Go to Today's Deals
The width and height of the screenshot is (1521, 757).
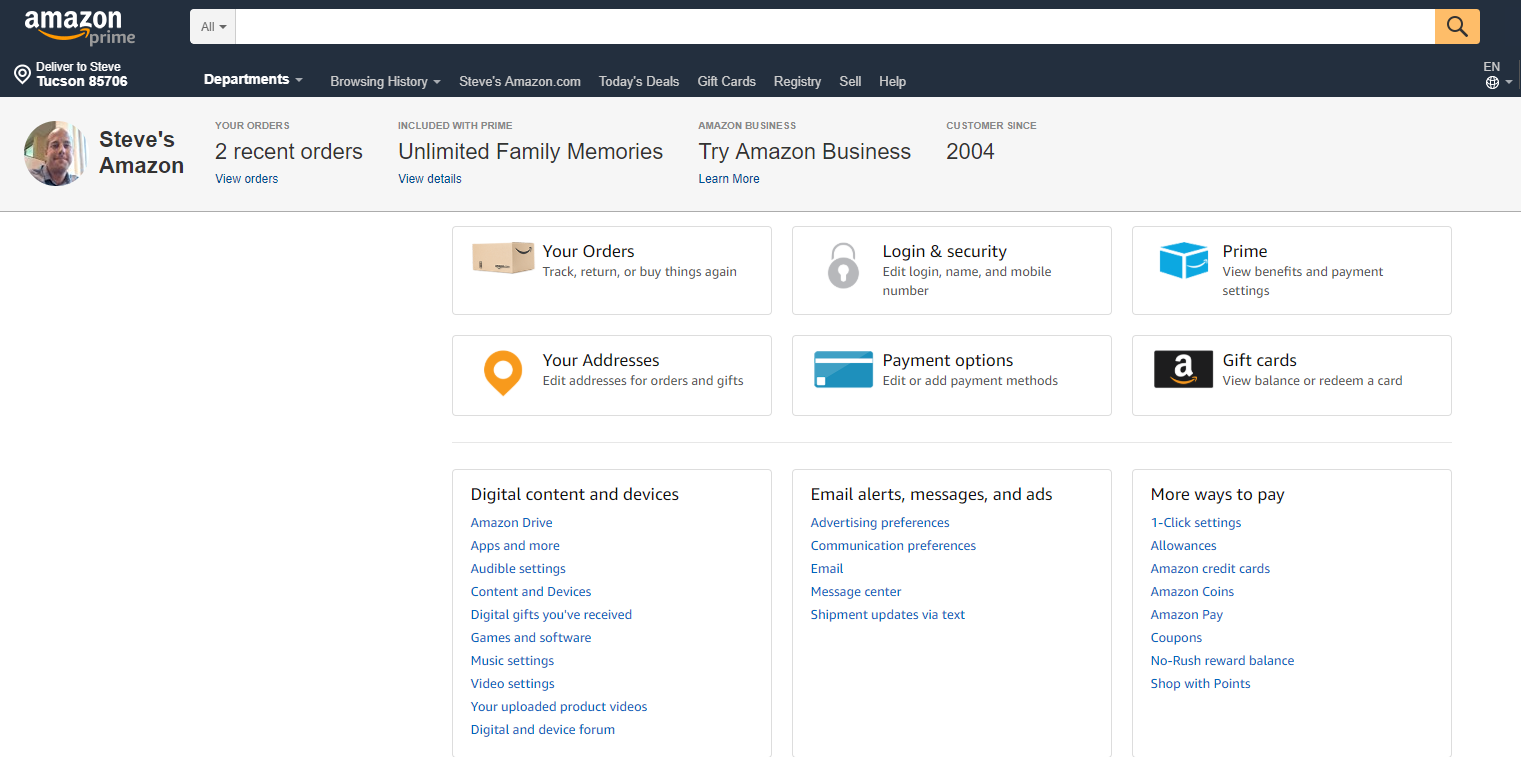click(x=639, y=82)
